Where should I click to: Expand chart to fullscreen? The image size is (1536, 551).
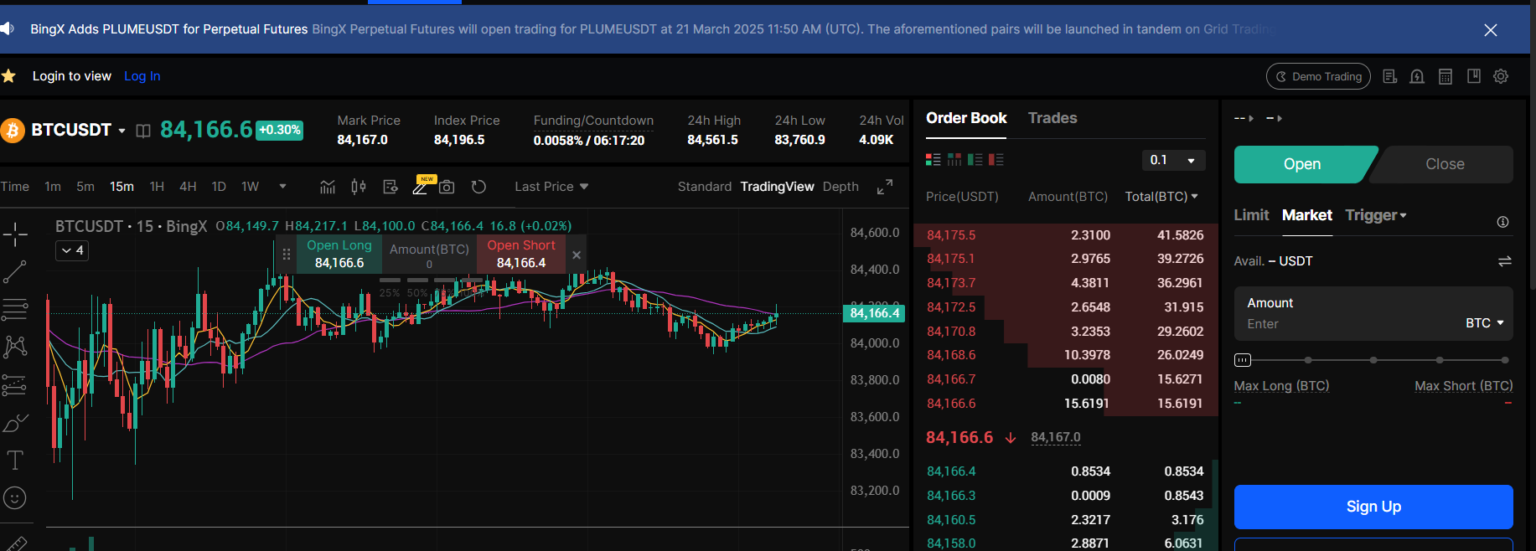point(884,187)
